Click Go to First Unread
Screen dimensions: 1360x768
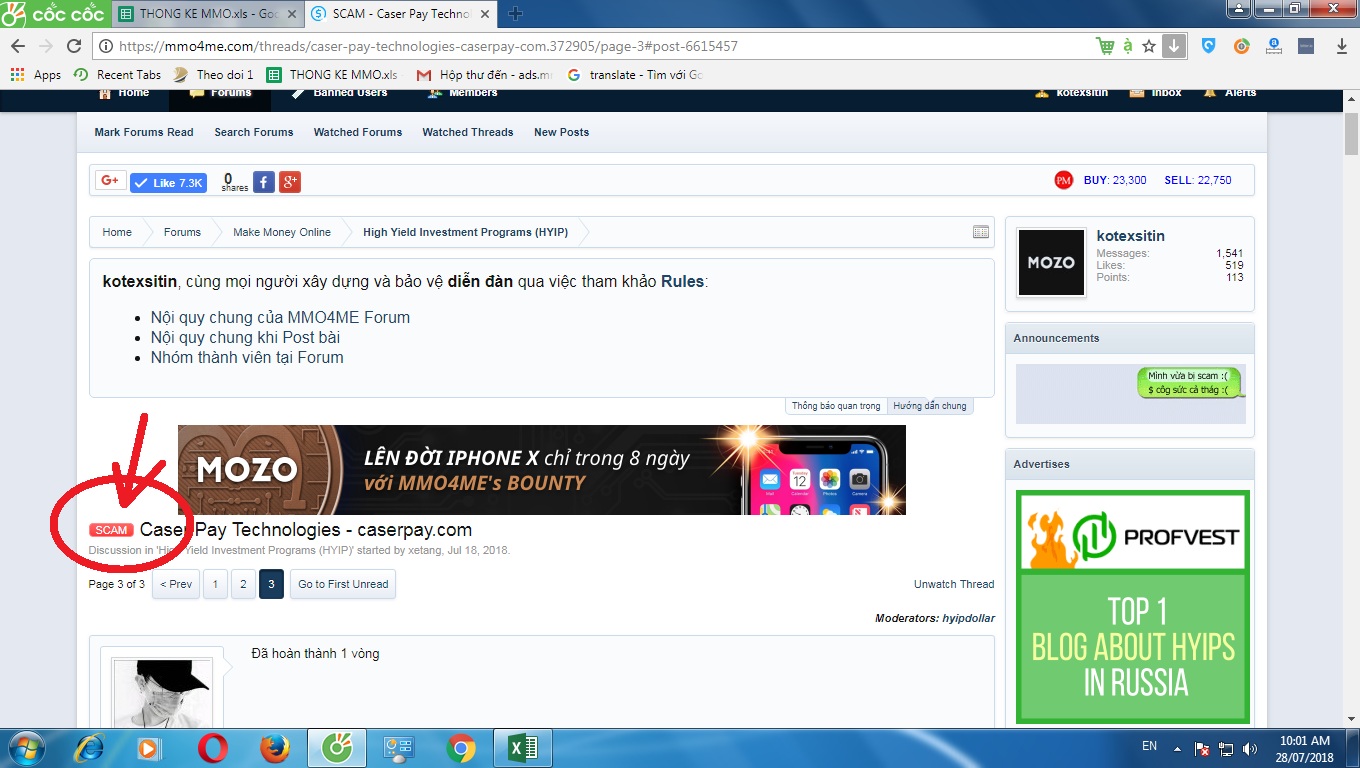[x=343, y=584]
